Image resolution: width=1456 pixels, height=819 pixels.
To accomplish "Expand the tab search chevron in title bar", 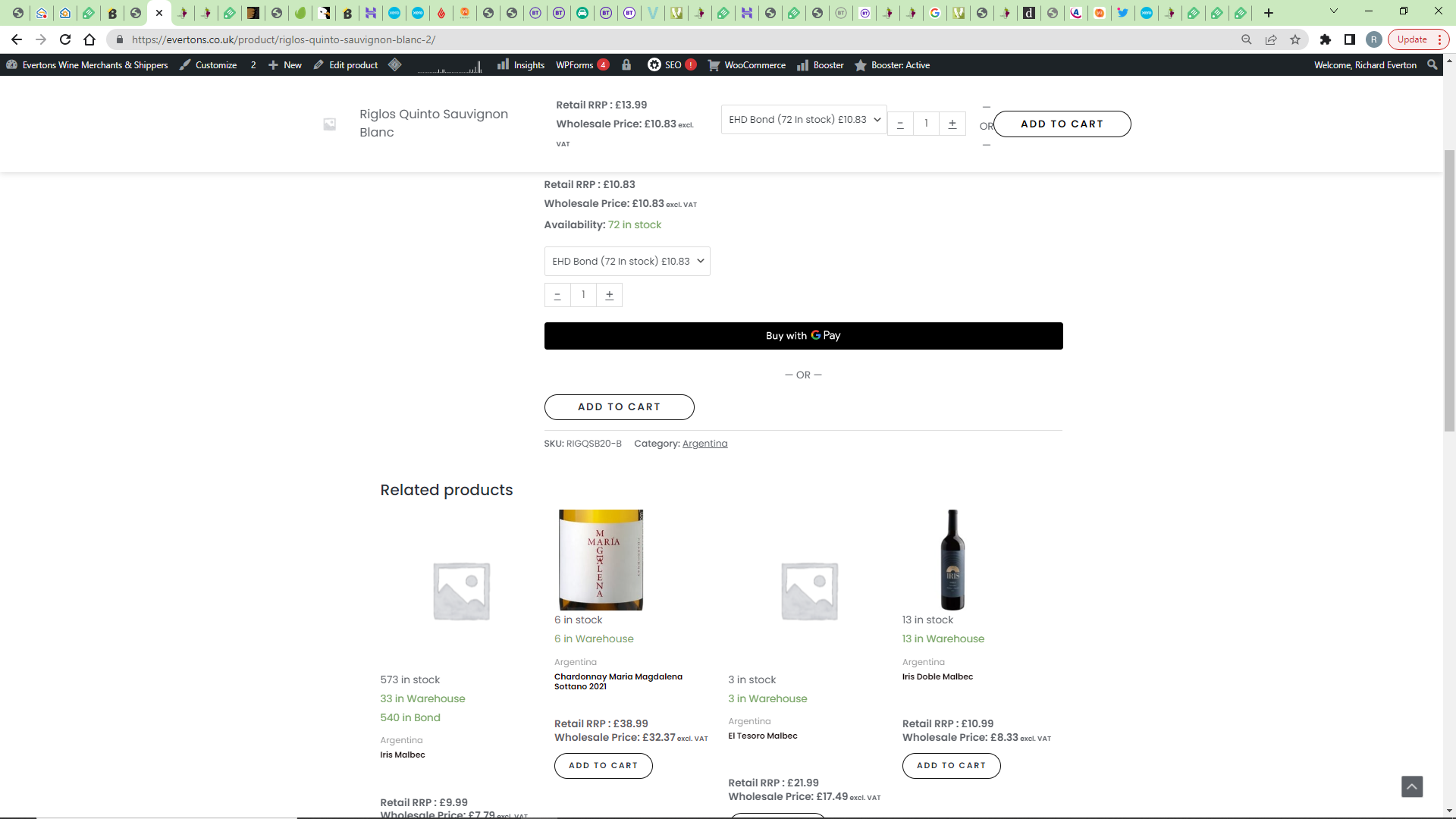I will coord(1334,11).
